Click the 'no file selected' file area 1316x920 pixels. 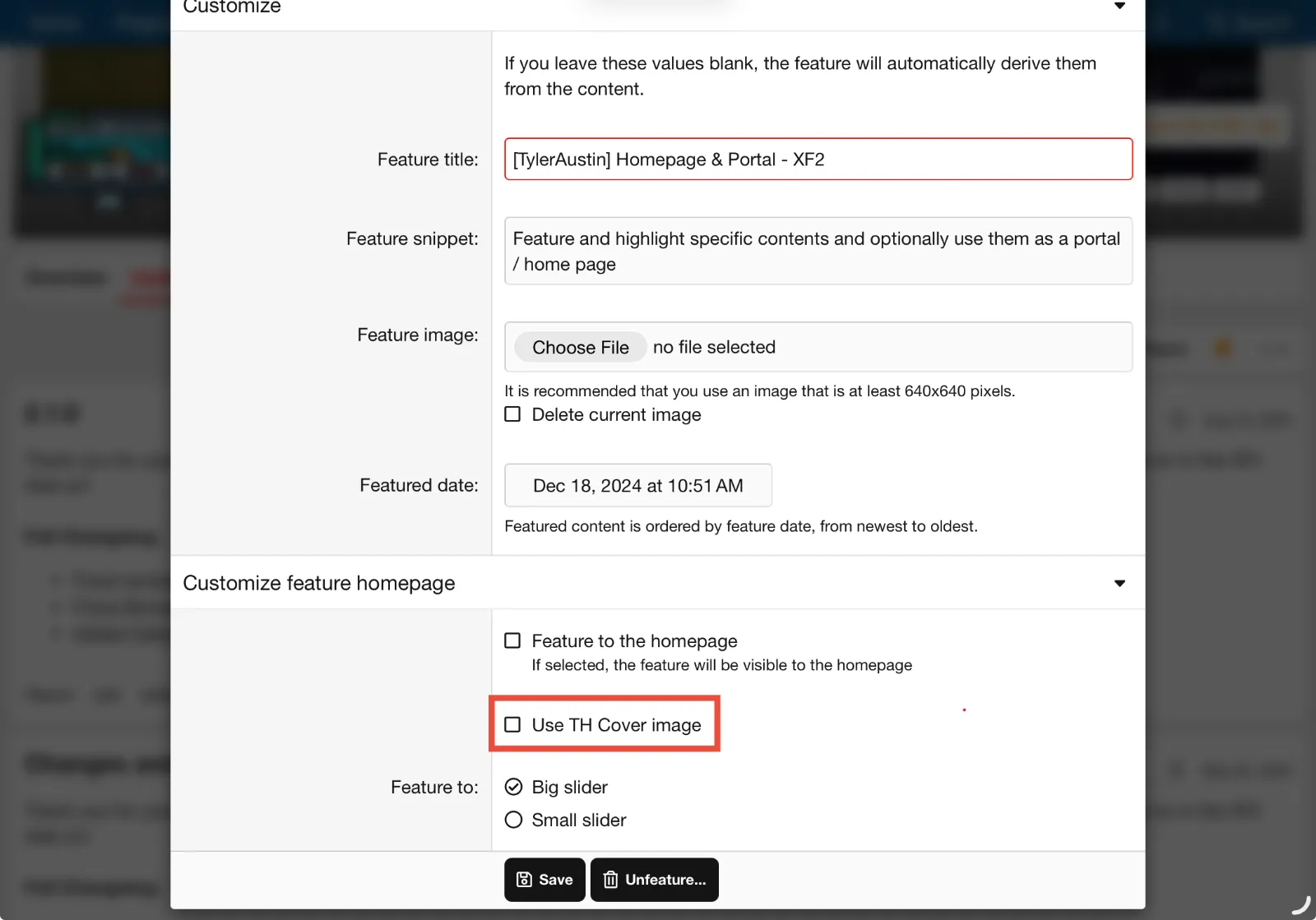[x=714, y=347]
